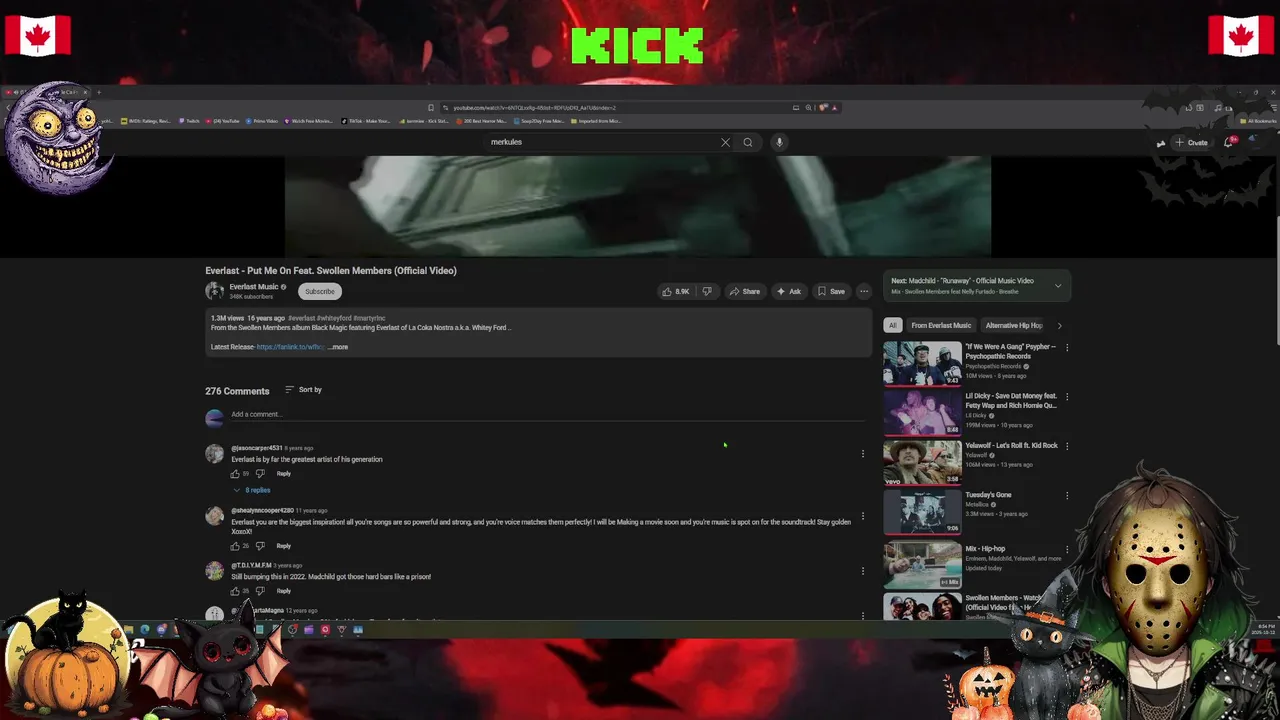Open Sort by comments dropdown

click(303, 389)
